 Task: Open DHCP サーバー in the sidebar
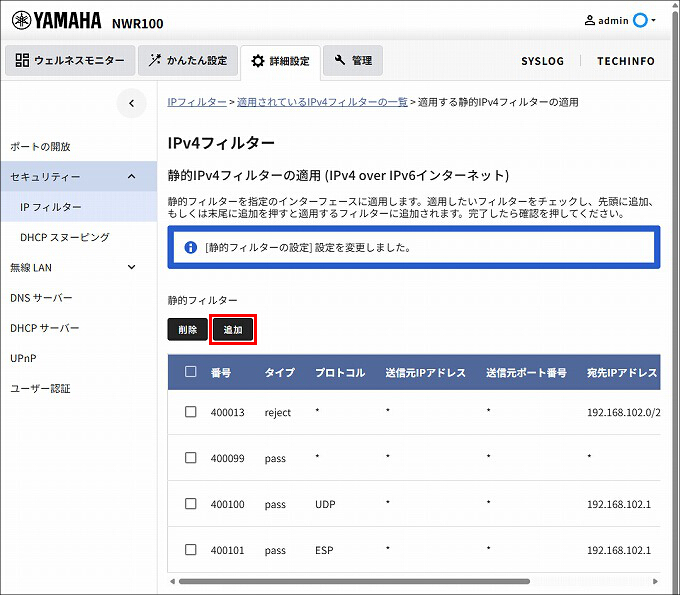(x=45, y=328)
